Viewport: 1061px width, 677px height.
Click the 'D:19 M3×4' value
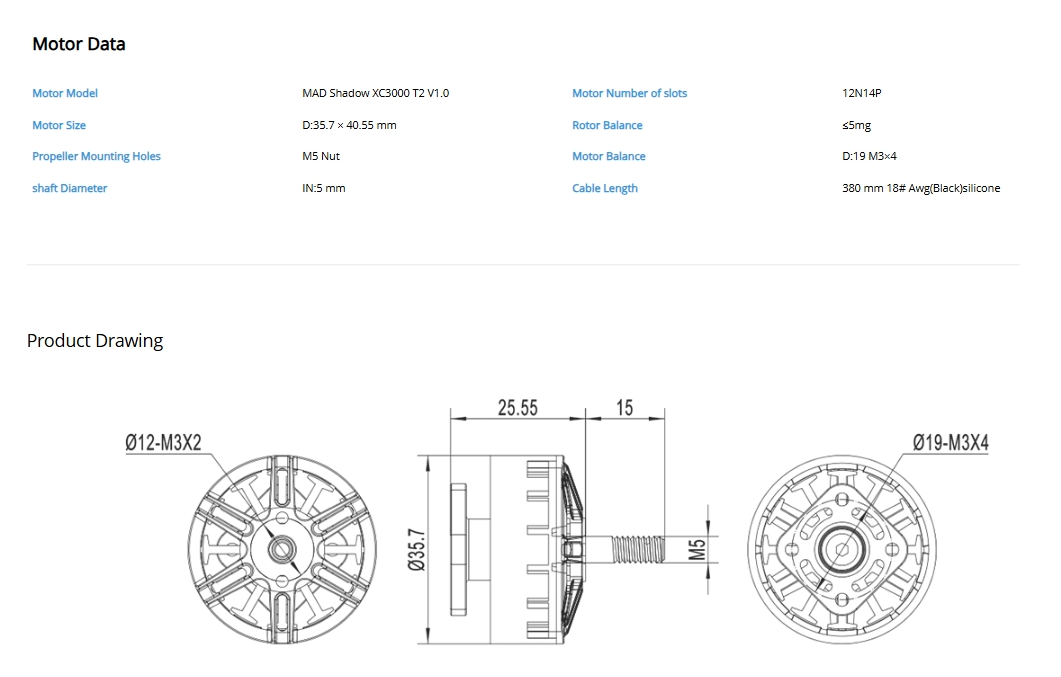click(x=869, y=156)
